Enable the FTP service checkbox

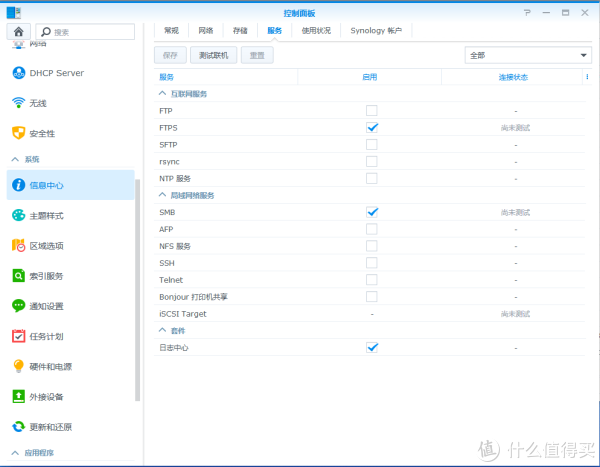coord(372,110)
